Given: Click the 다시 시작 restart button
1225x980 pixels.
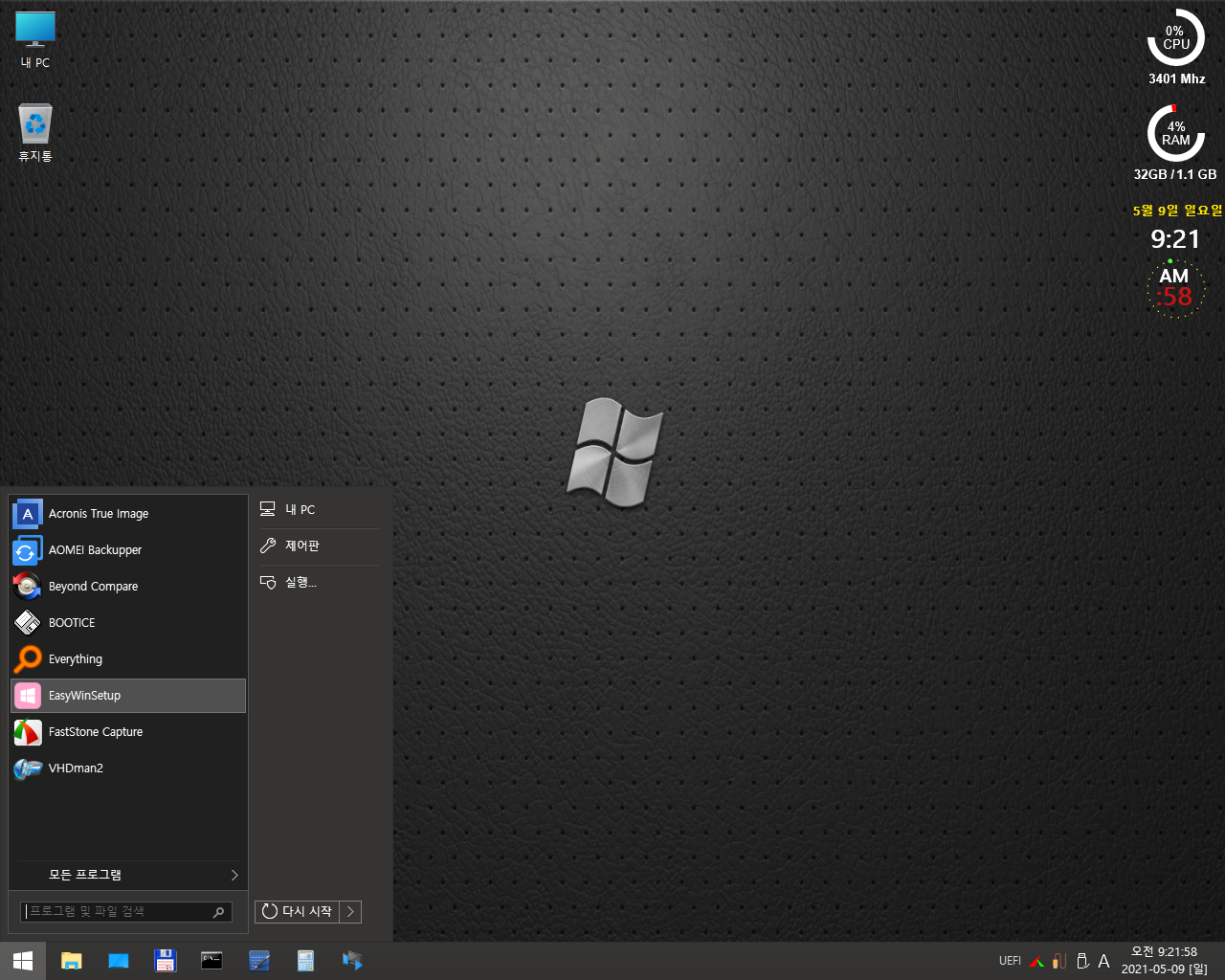Looking at the screenshot, I should coord(297,912).
